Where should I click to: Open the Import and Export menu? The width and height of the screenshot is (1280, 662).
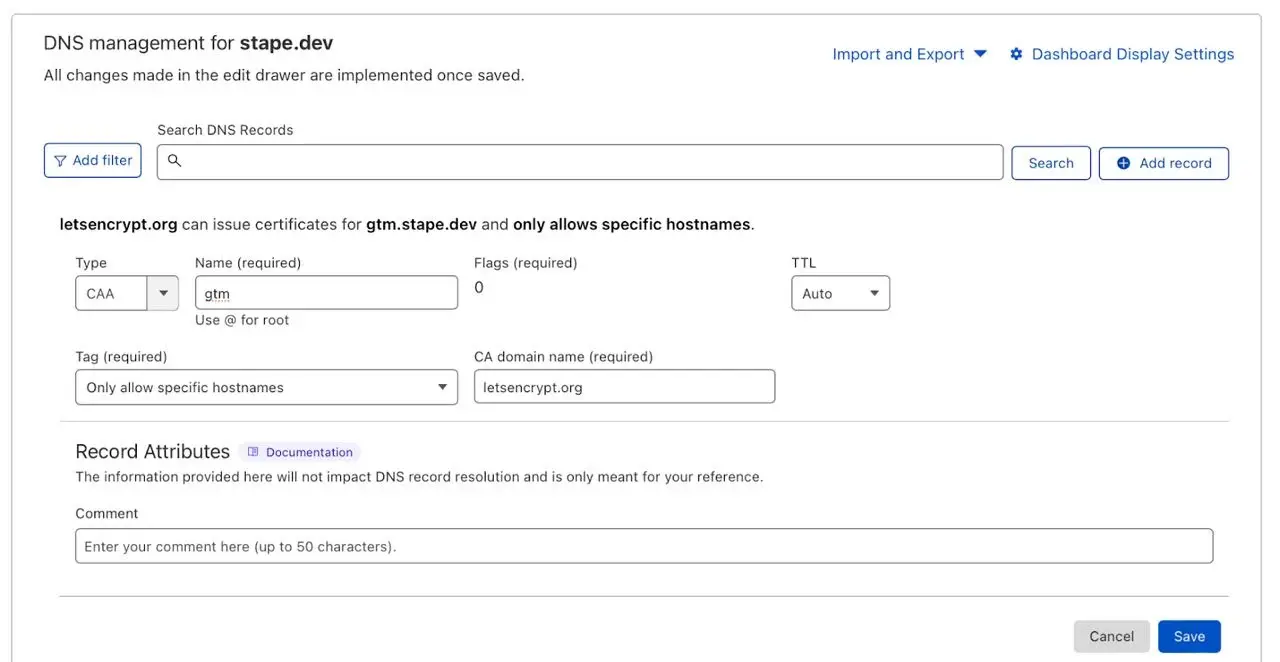[909, 54]
